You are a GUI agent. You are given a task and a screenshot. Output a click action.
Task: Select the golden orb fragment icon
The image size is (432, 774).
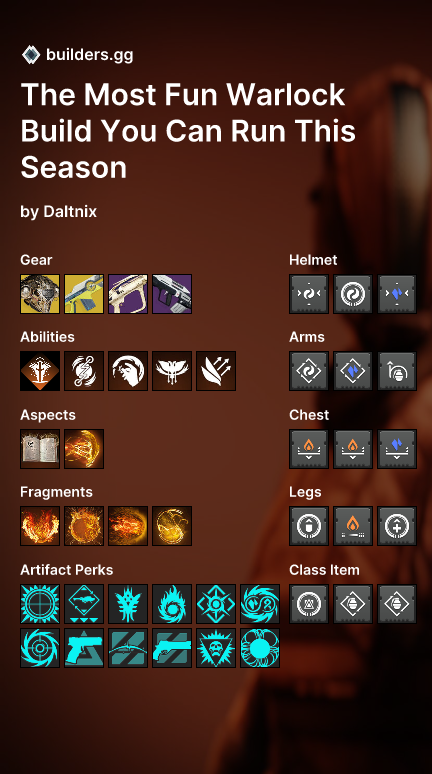click(x=172, y=526)
